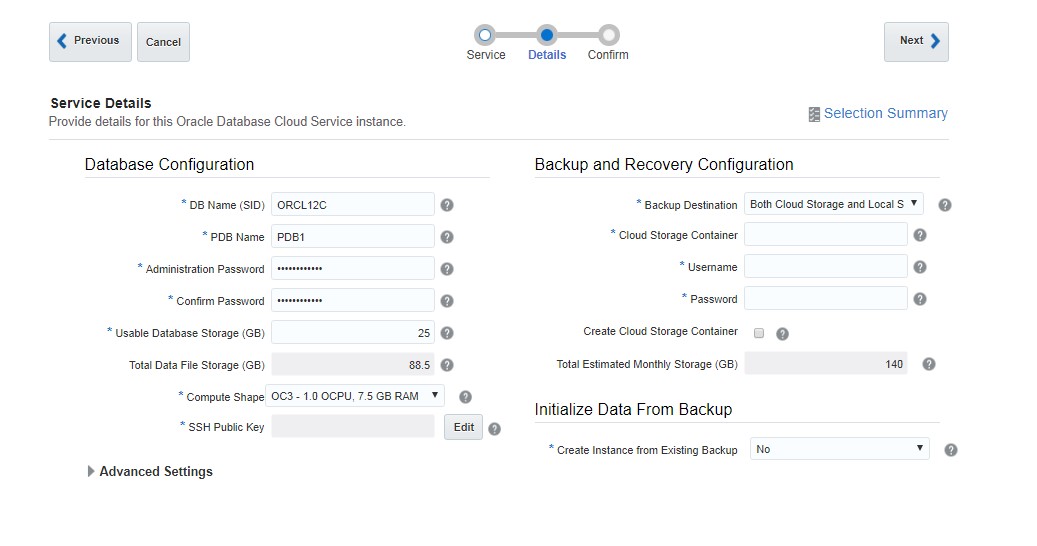Click help icon for Administration Password
This screenshot has width=1037, height=546.
pyautogui.click(x=447, y=269)
